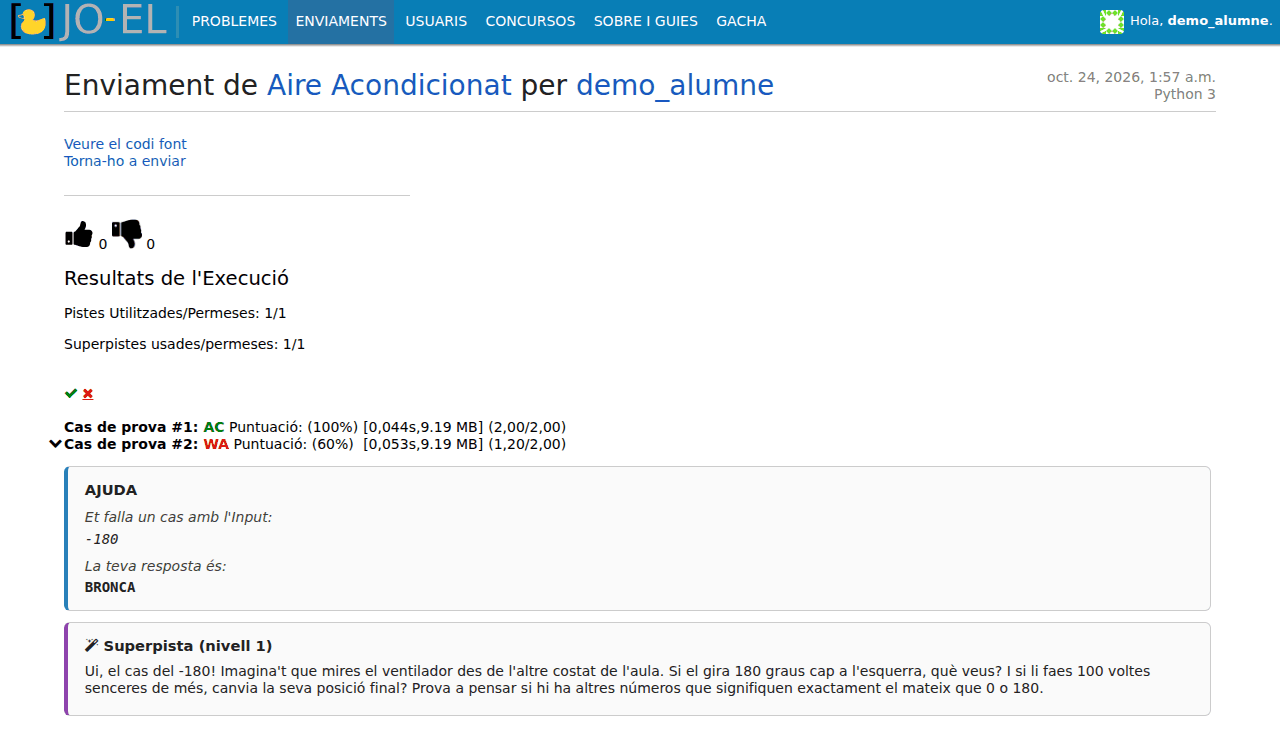Navigate to CONCURSOS
Image resolution: width=1280 pixels, height=731 pixels.
coord(530,21)
